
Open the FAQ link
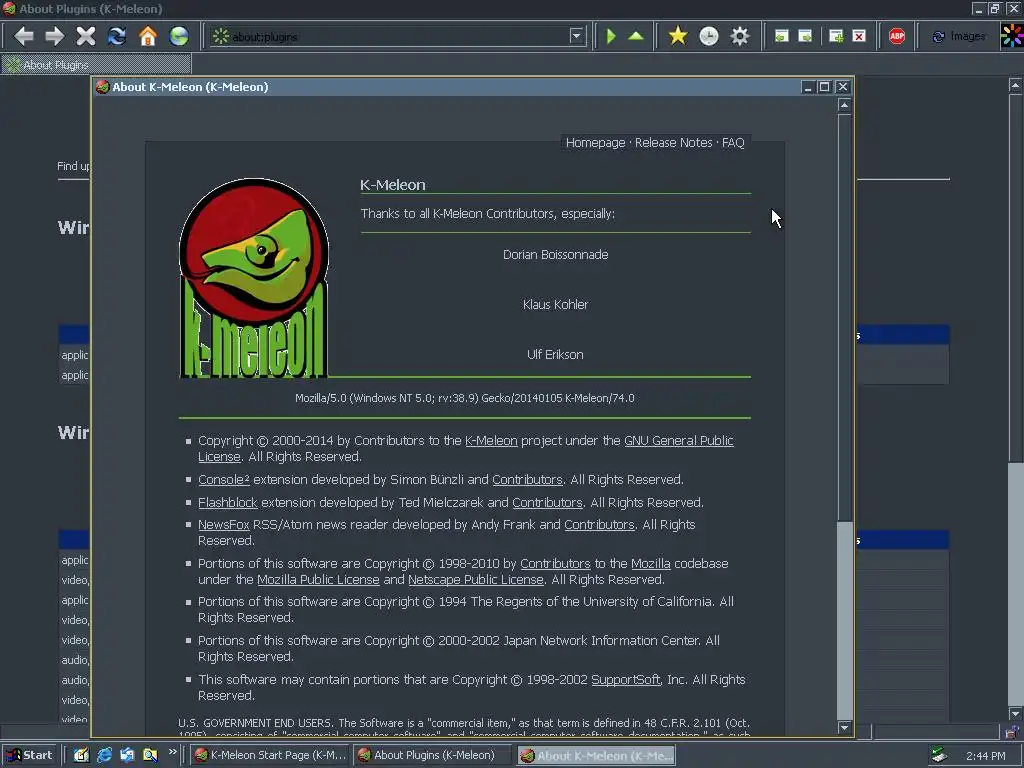click(733, 142)
